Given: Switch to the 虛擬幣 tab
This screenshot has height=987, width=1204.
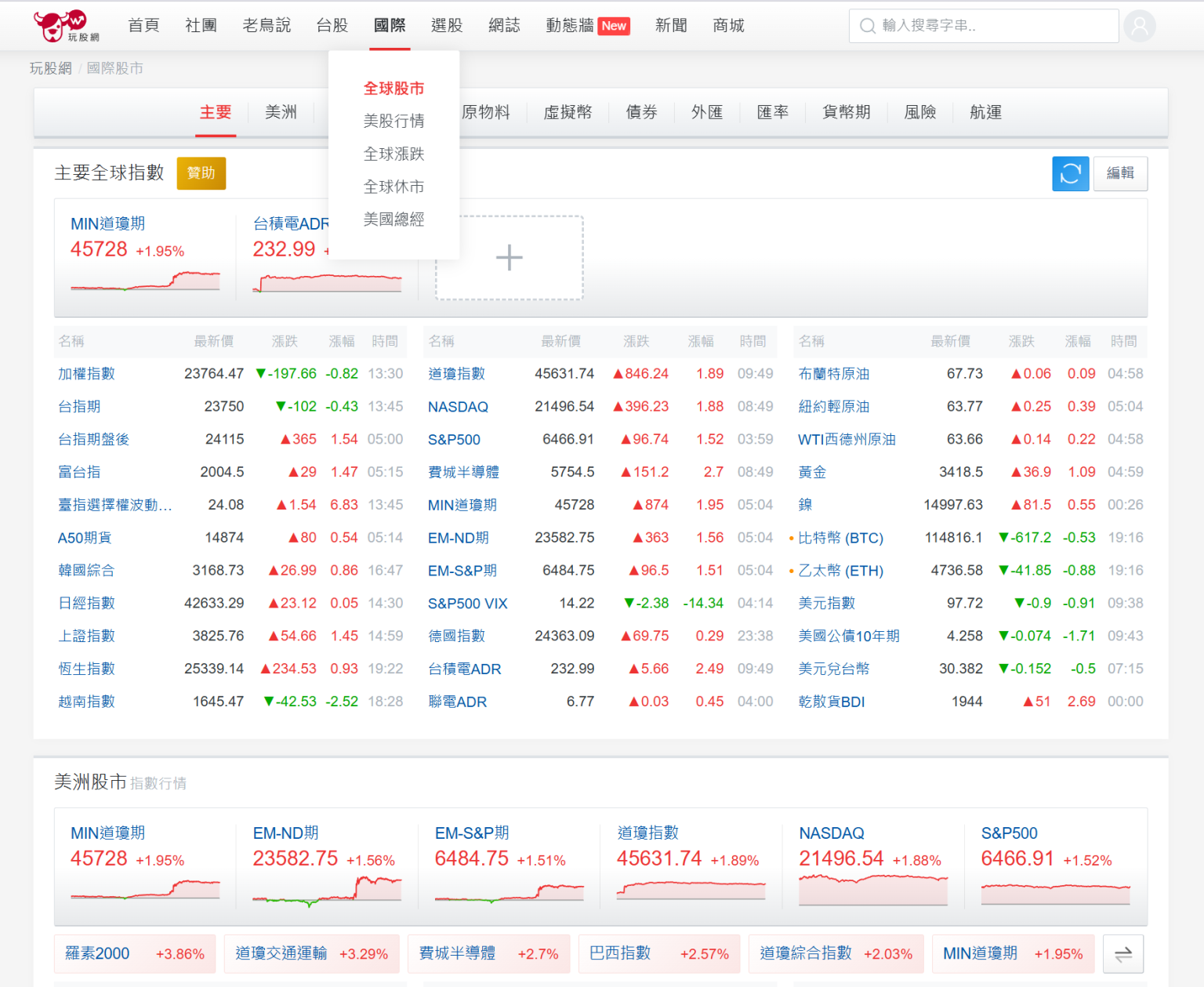Looking at the screenshot, I should pos(568,112).
